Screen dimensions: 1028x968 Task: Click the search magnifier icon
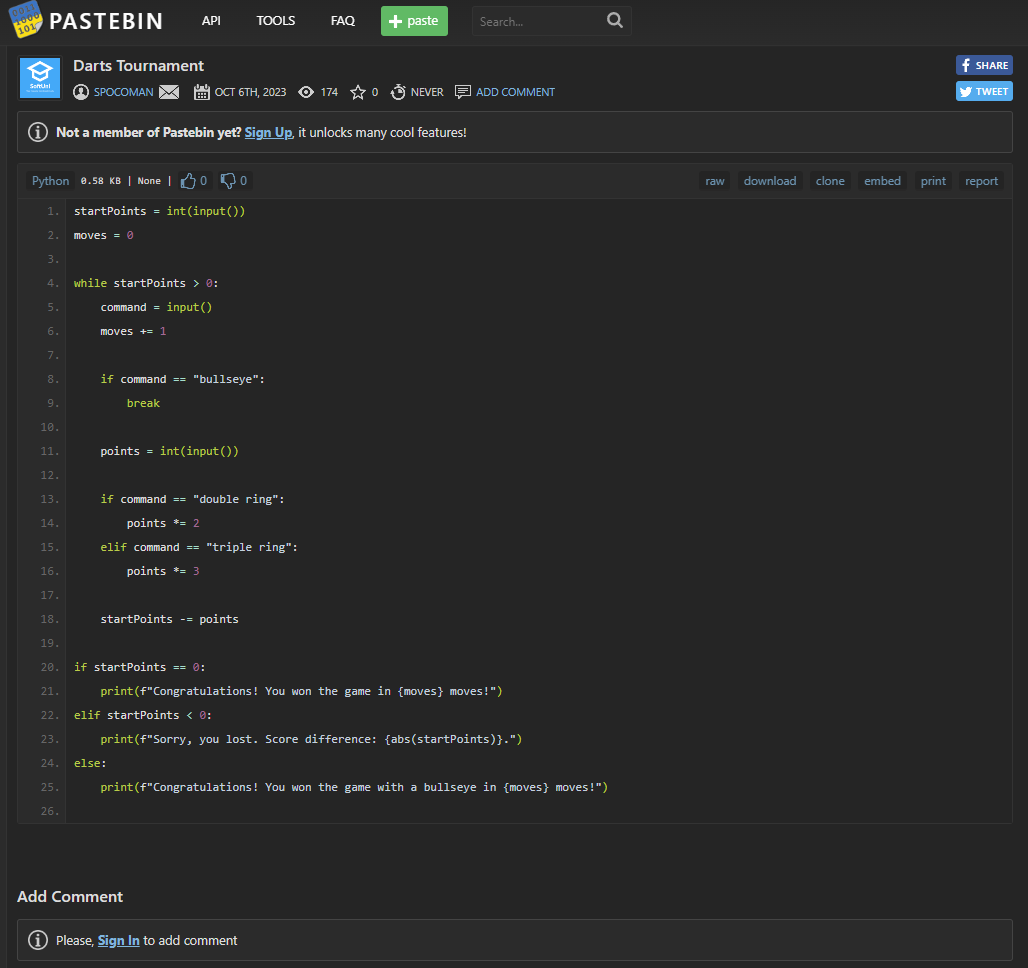(x=615, y=20)
